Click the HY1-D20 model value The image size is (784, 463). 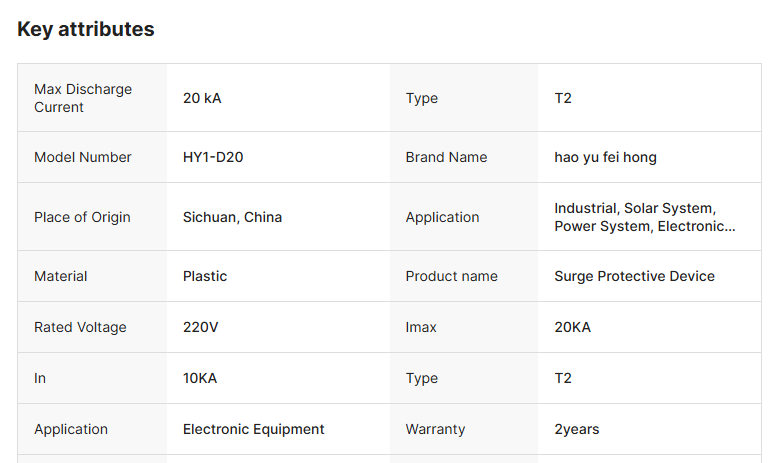(x=213, y=157)
